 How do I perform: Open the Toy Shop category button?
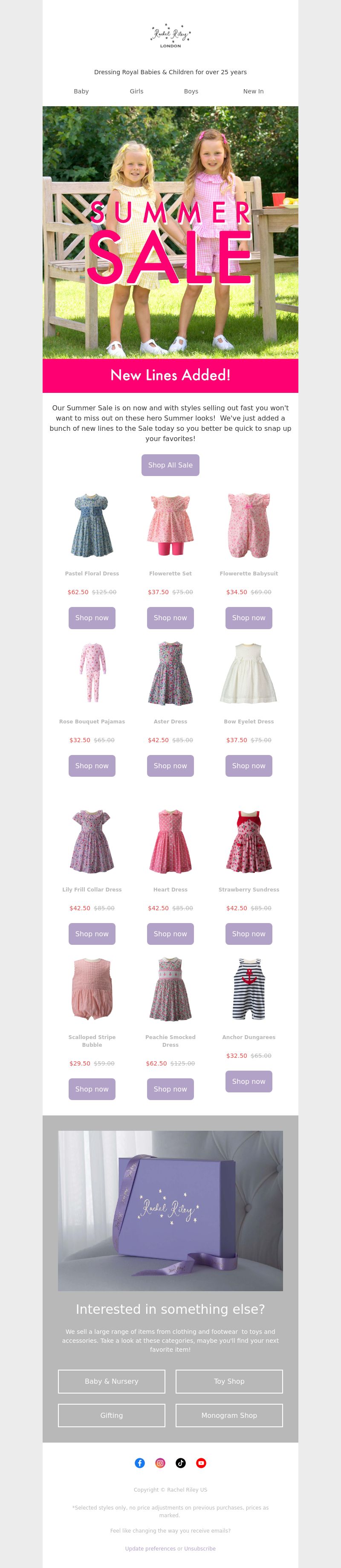pos(229,1381)
